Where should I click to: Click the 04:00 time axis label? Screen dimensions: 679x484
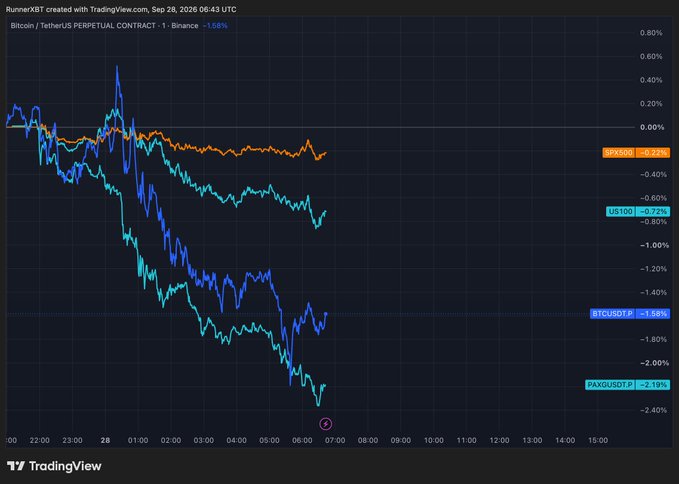pos(236,440)
